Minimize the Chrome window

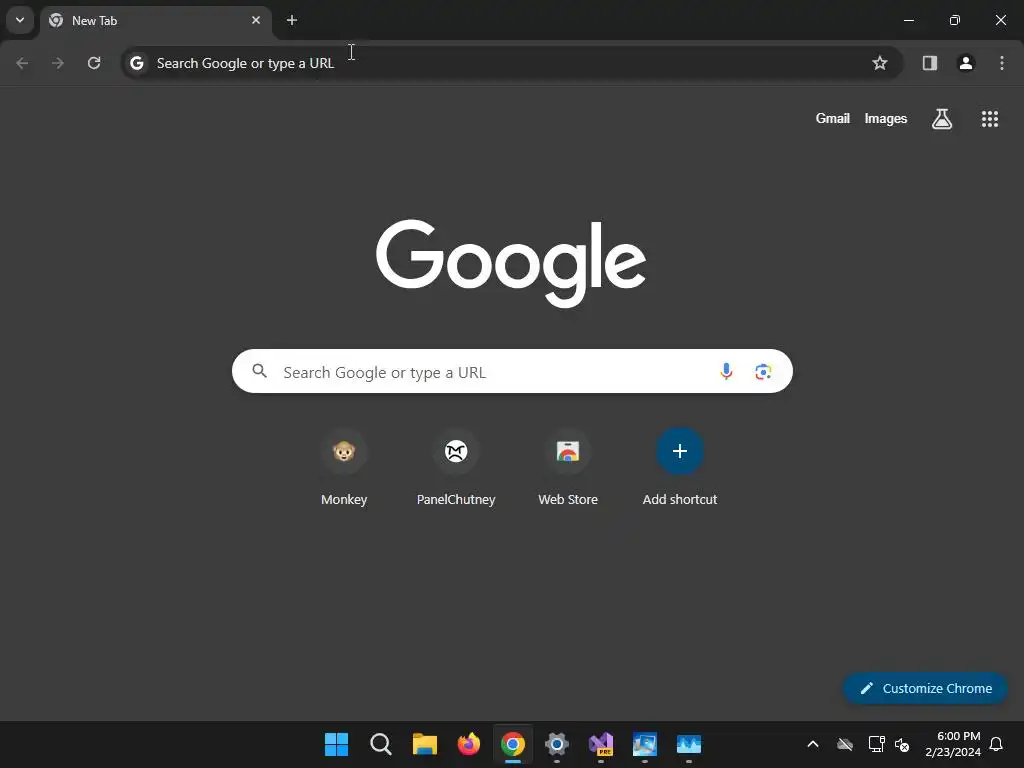click(x=908, y=20)
